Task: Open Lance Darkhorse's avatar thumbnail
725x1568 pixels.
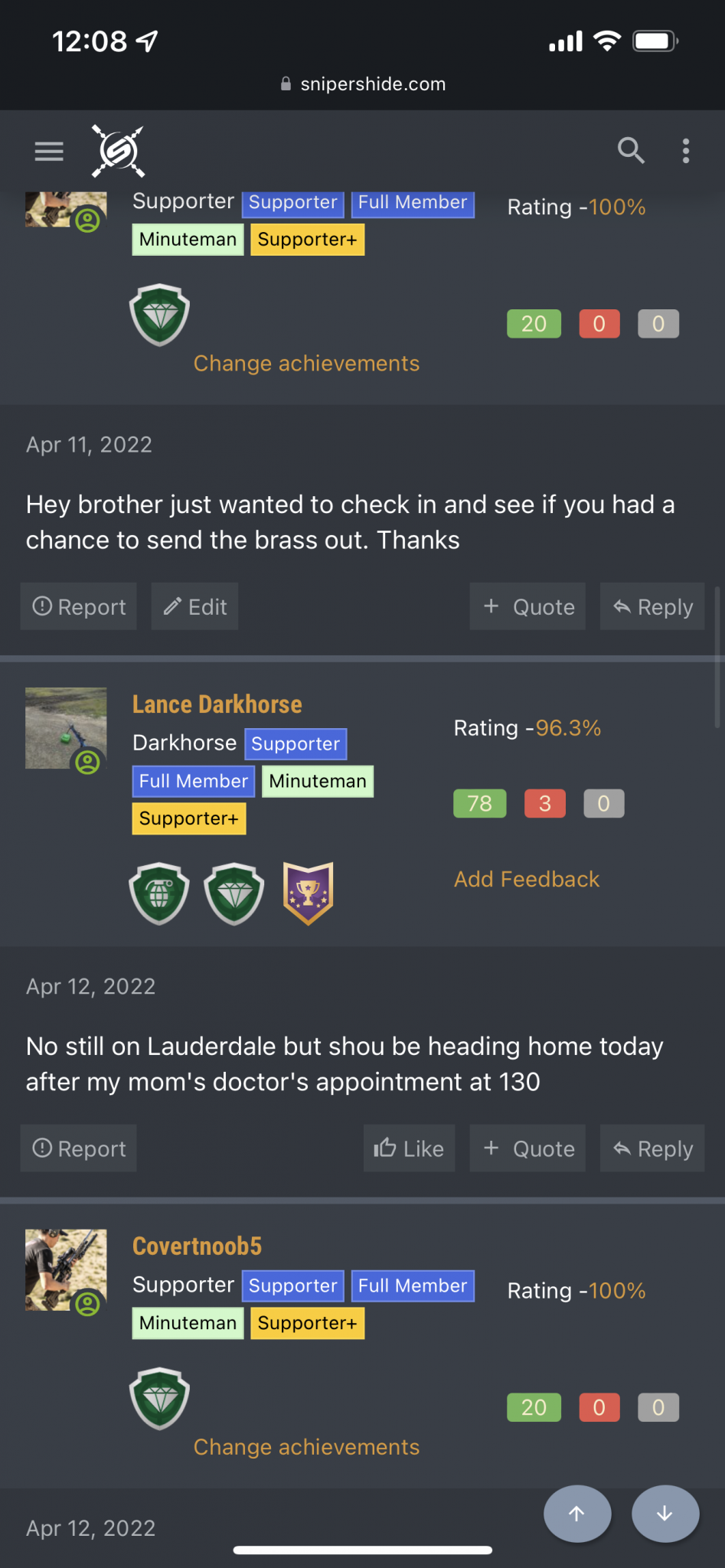Action: 66,728
